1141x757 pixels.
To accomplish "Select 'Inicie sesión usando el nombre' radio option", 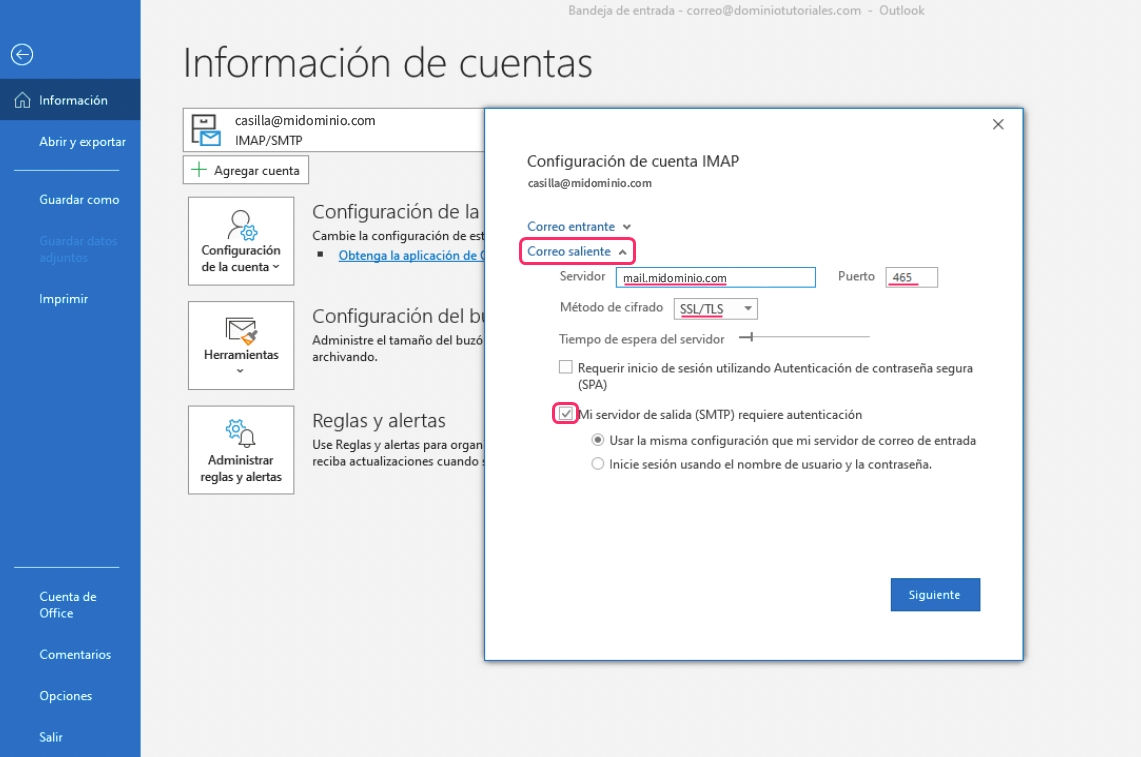I will tap(598, 464).
